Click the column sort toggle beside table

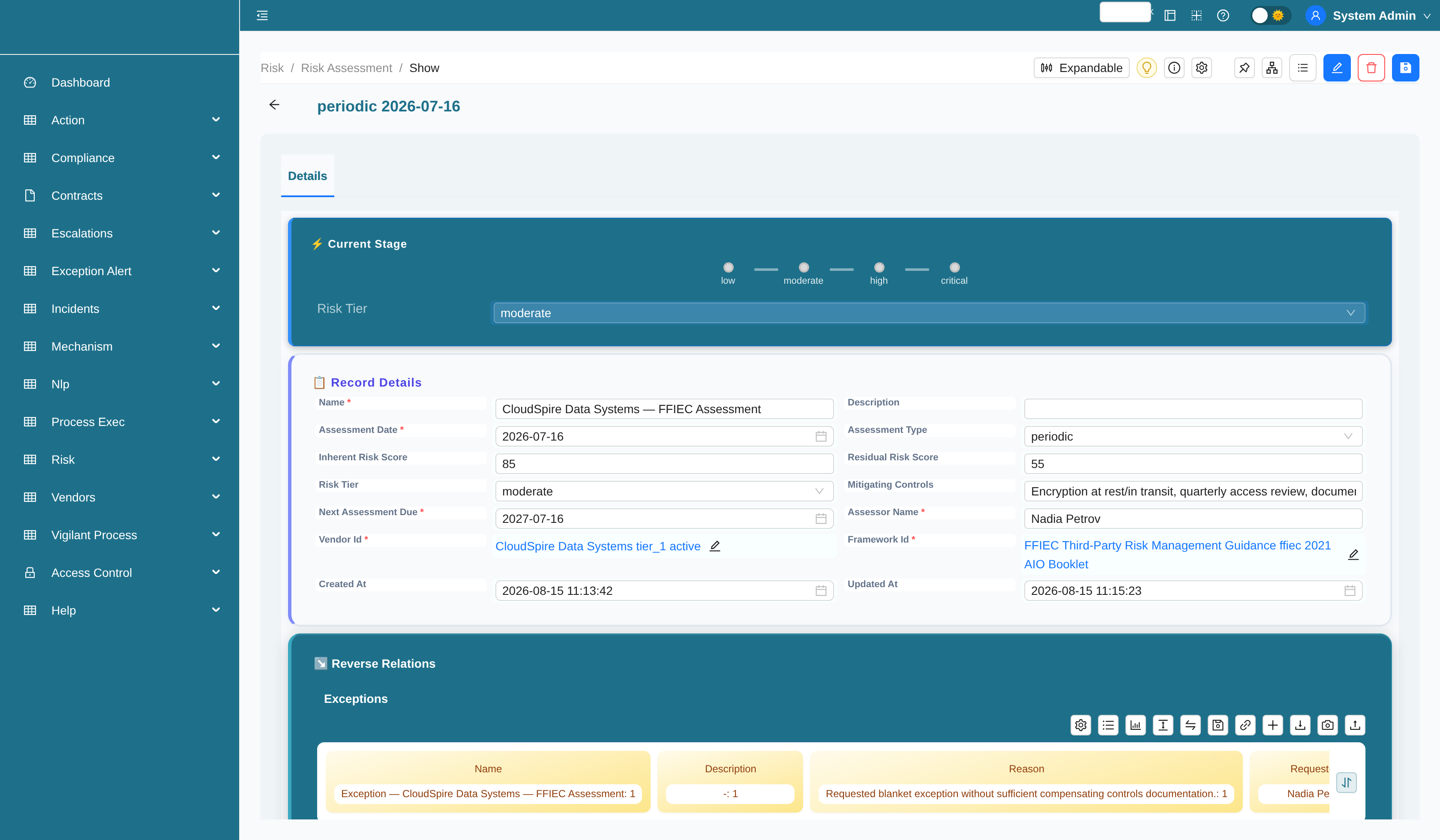tap(1346, 782)
